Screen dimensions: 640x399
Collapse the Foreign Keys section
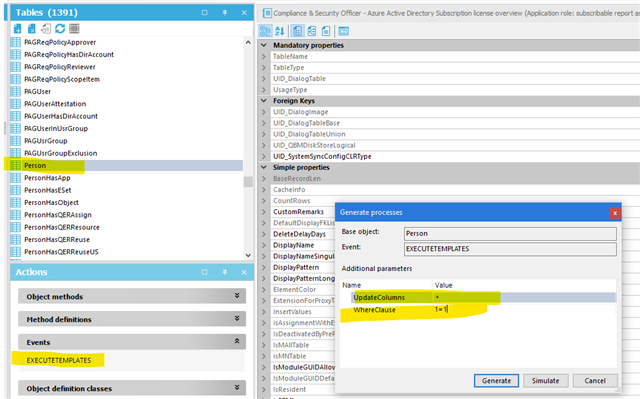pyautogui.click(x=264, y=101)
